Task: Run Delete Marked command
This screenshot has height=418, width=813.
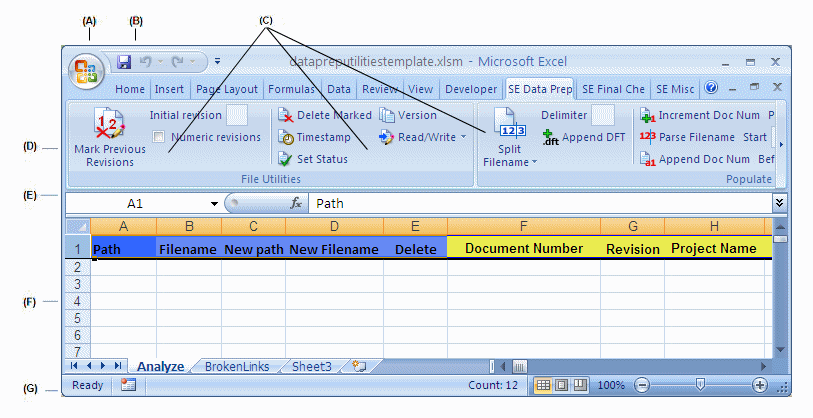Action: tap(325, 115)
